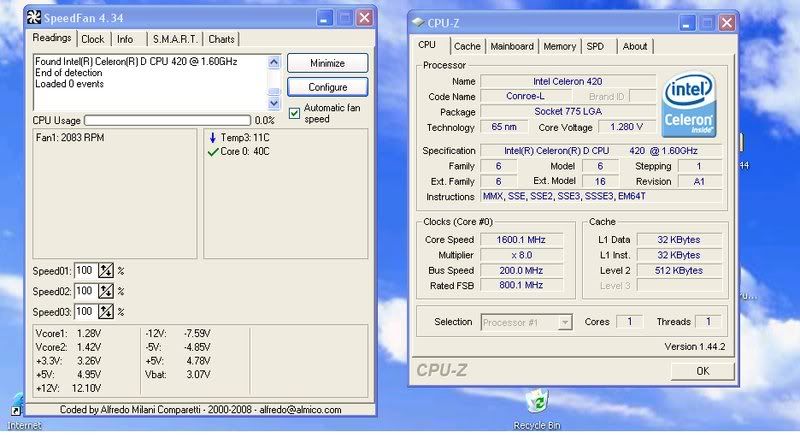The height and width of the screenshot is (438, 800).
Task: Click the Bus Speed 200.0 MHz value
Action: tap(521, 270)
